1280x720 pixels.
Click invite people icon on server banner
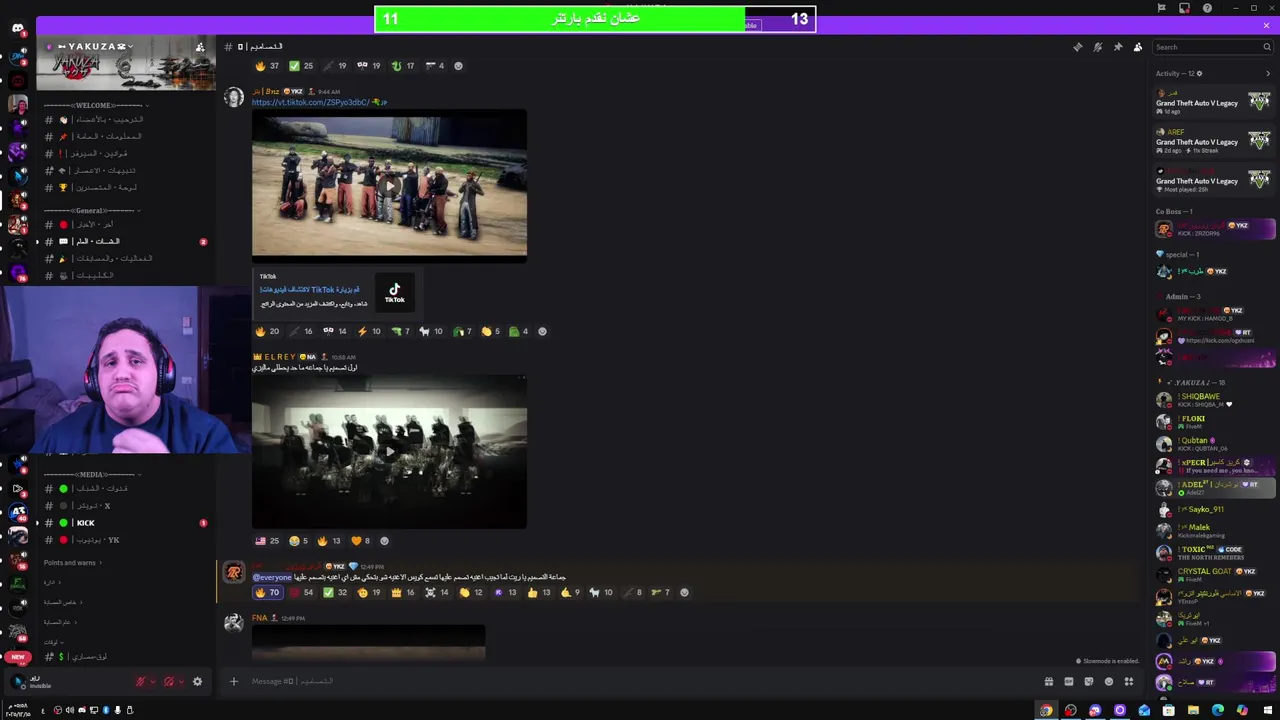point(200,47)
